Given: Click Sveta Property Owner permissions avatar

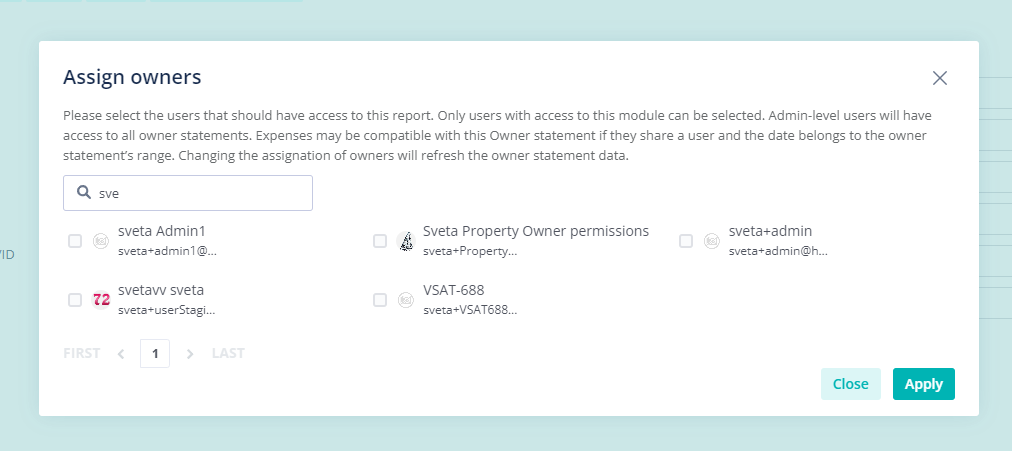Looking at the screenshot, I should [406, 241].
